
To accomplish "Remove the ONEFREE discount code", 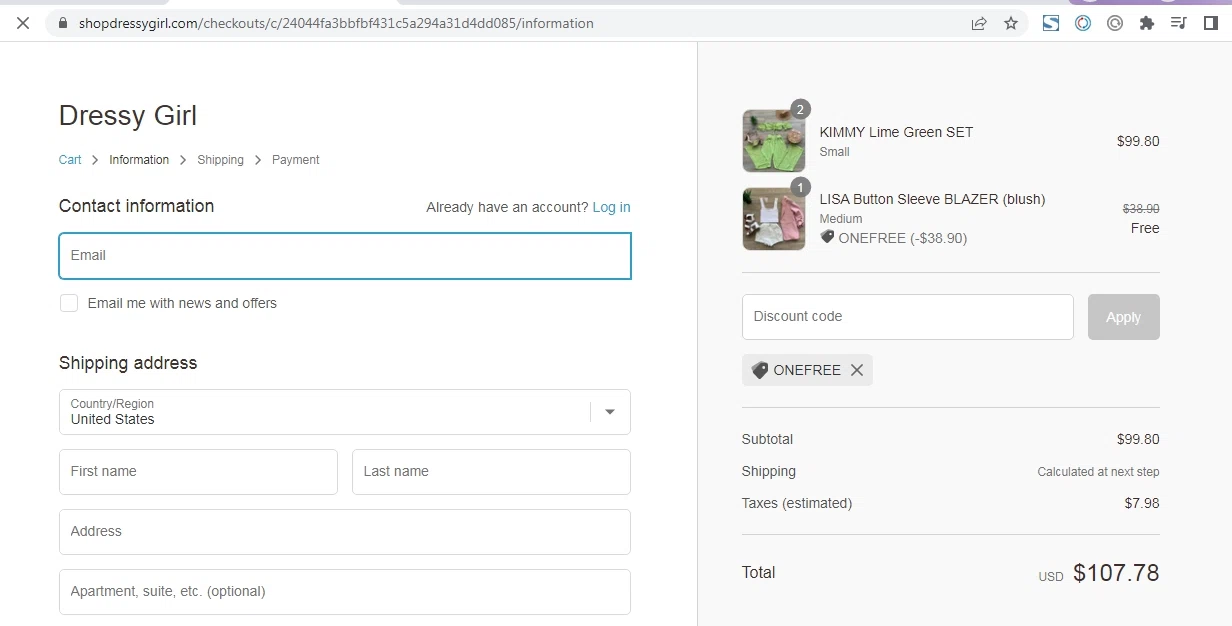I will 857,370.
